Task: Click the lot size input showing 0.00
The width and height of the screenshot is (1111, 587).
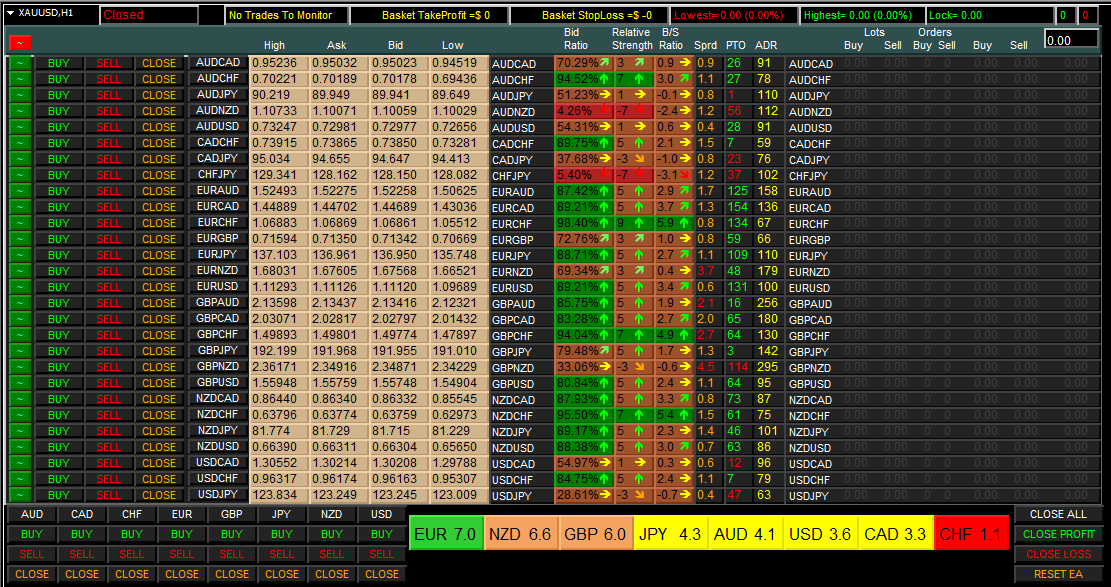Action: pyautogui.click(x=1071, y=40)
